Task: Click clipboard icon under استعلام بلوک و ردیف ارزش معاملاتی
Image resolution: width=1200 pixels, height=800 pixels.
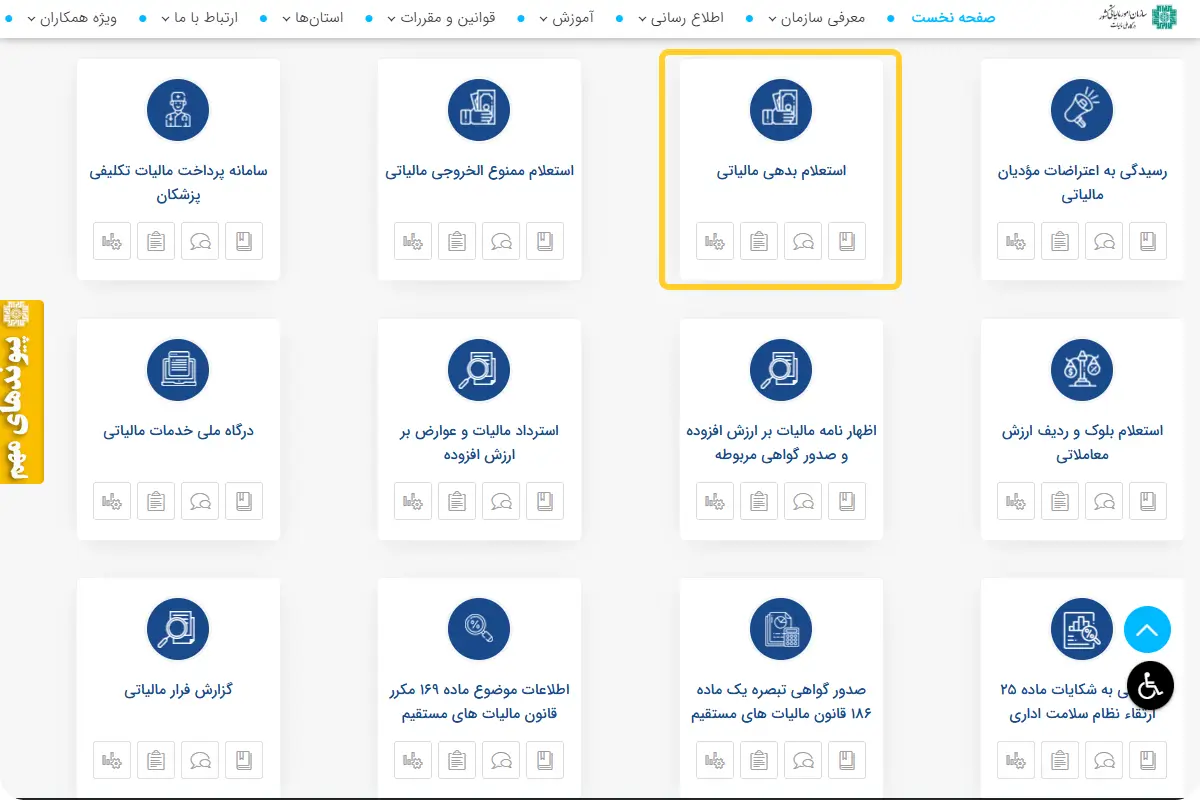Action: [x=1060, y=501]
